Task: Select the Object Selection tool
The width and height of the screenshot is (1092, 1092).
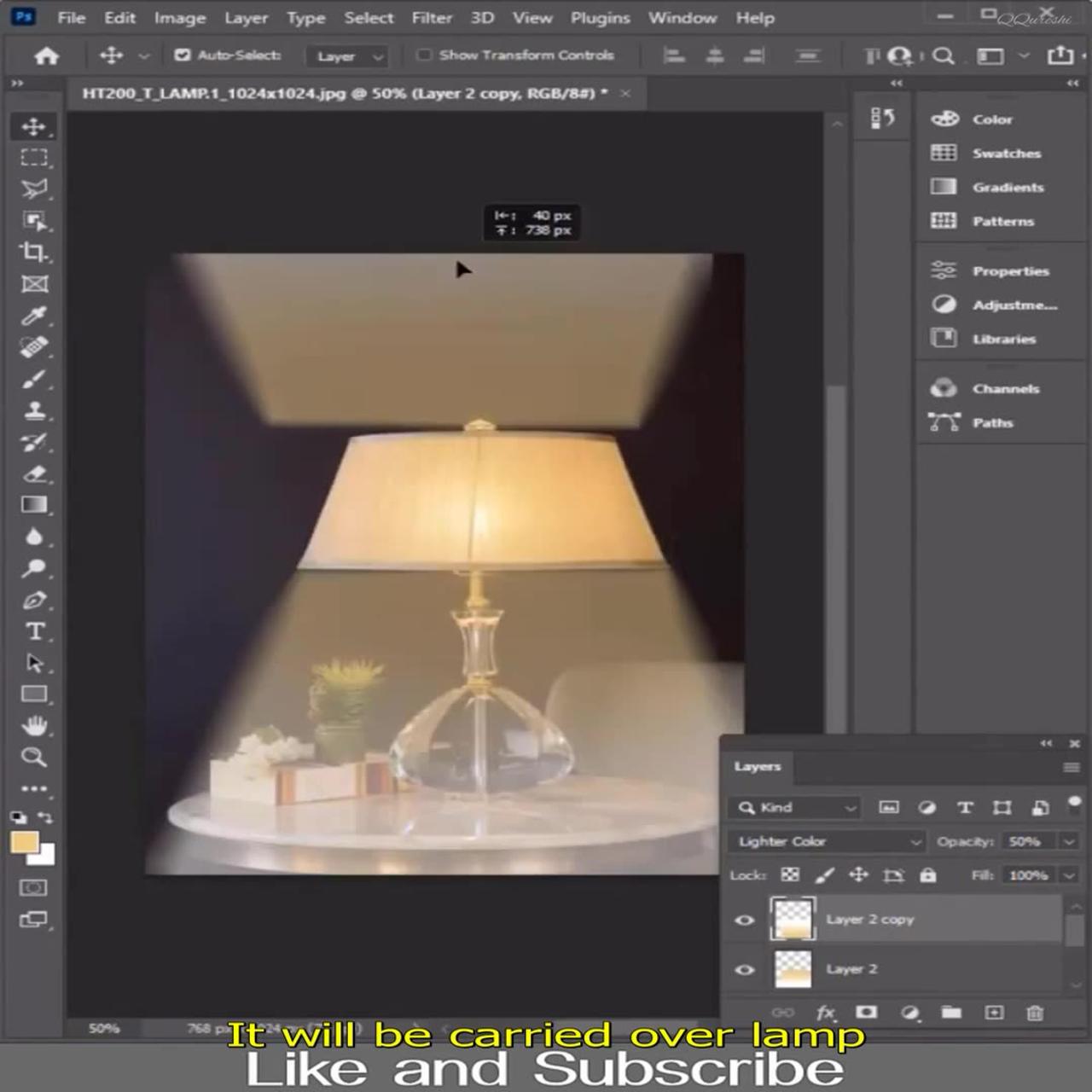Action: tap(34, 221)
